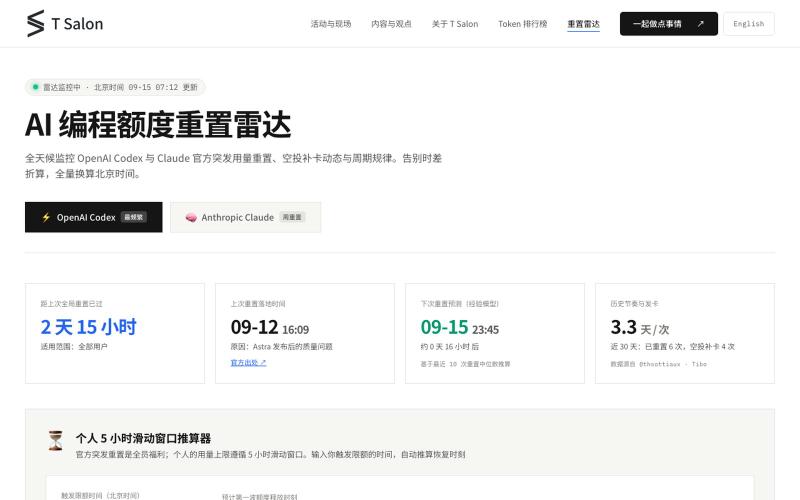
Task: Go to 关于 T Salon page
Action: [455, 24]
